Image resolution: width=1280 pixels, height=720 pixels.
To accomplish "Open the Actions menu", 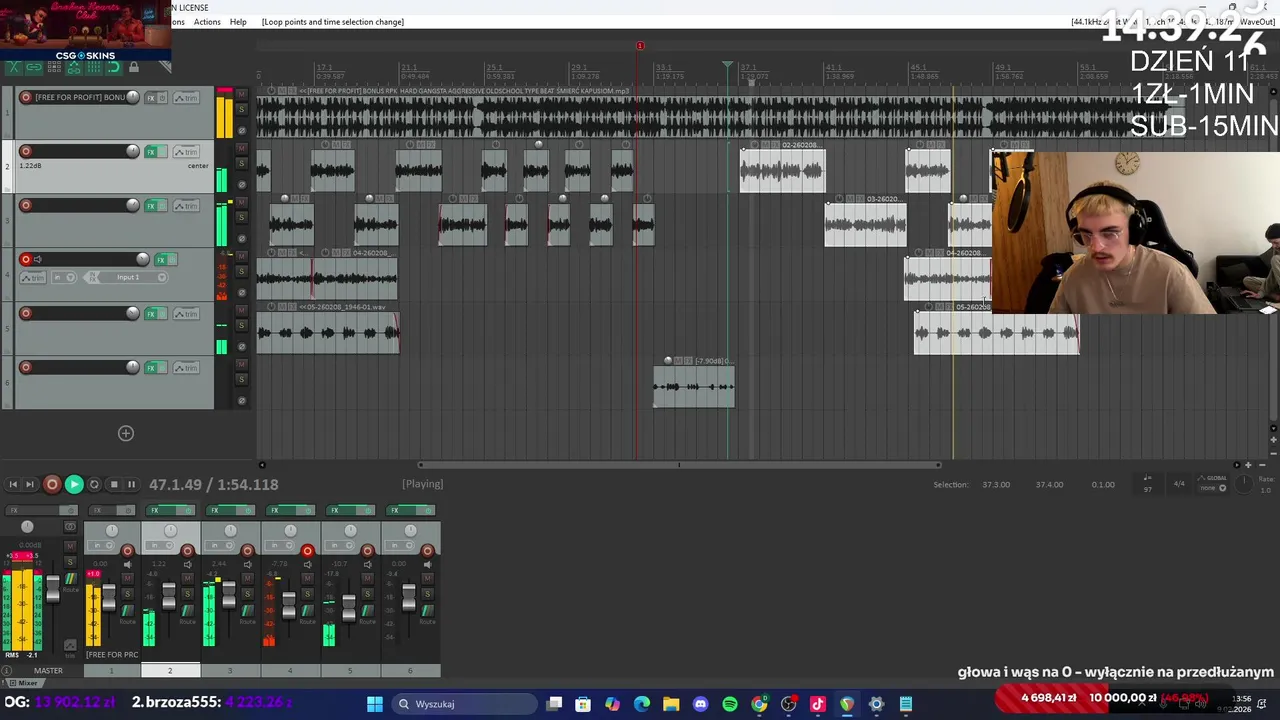I will click(x=207, y=22).
